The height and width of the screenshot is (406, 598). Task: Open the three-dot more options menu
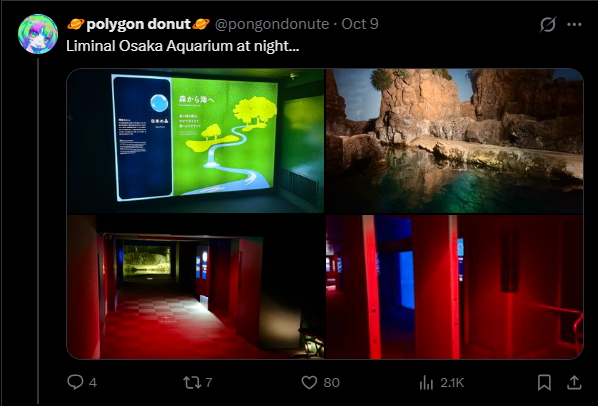tap(574, 24)
